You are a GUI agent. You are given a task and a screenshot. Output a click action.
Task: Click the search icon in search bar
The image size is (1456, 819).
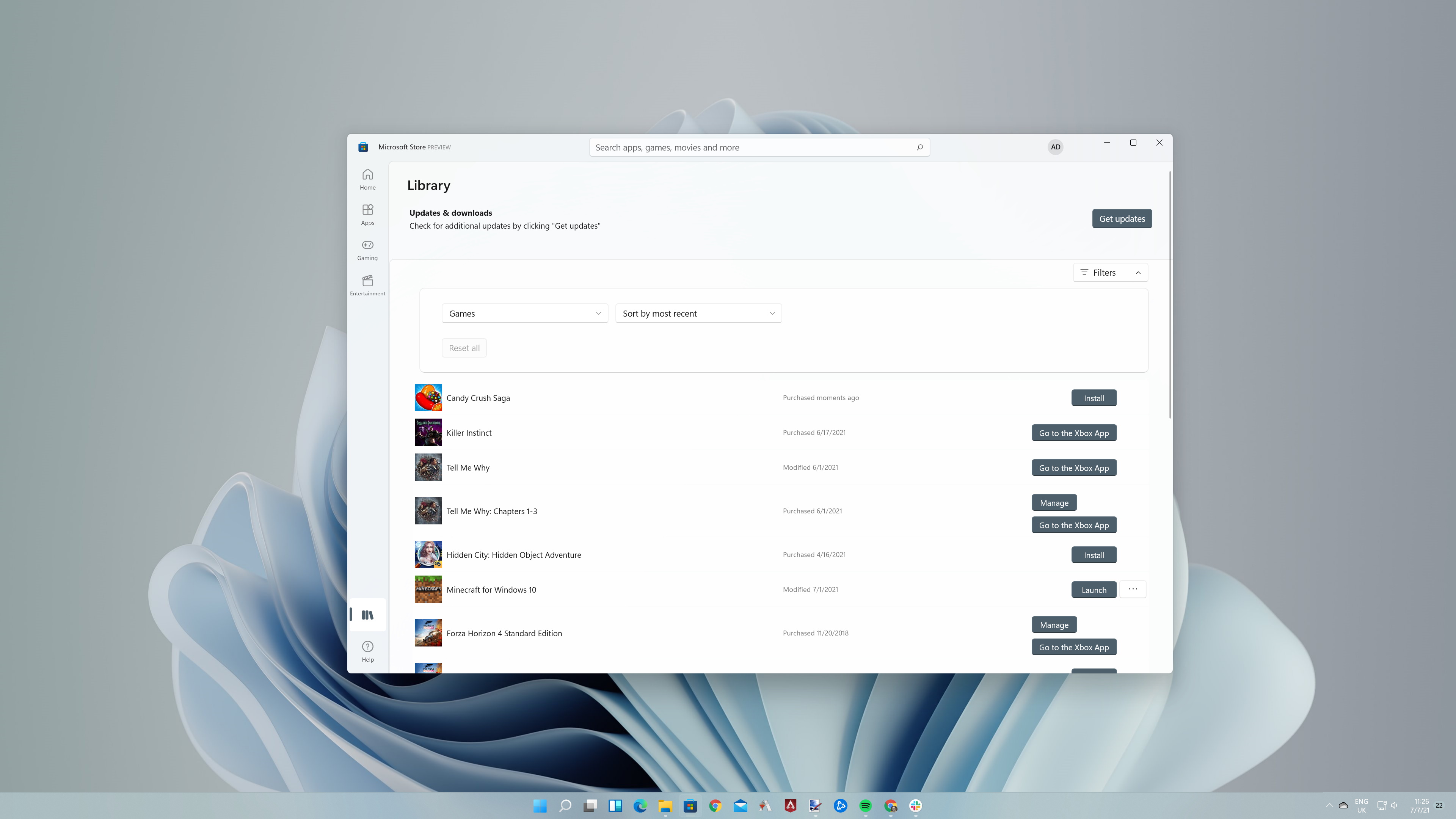coord(919,147)
